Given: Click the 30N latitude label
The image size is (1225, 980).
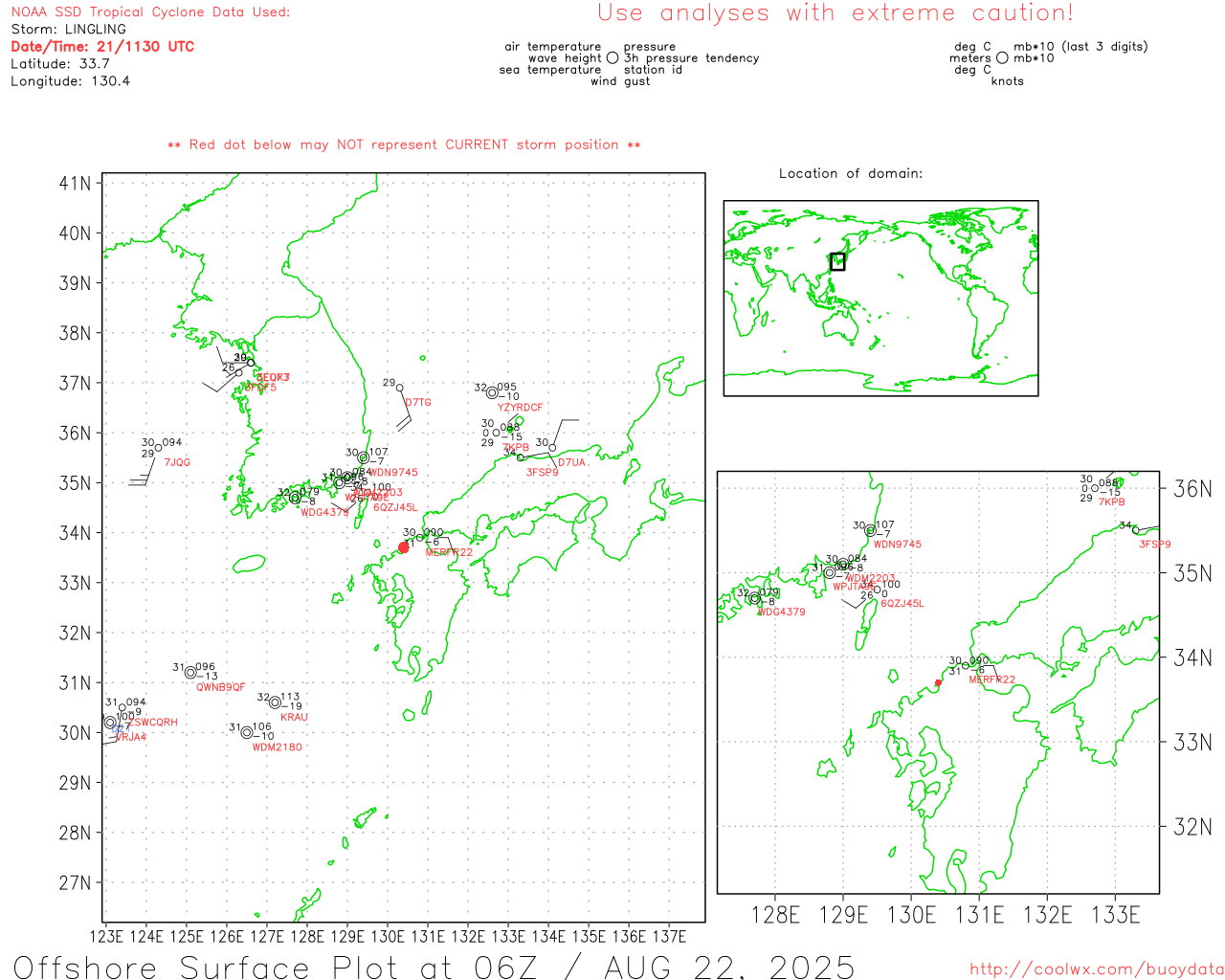Looking at the screenshot, I should point(75,733).
